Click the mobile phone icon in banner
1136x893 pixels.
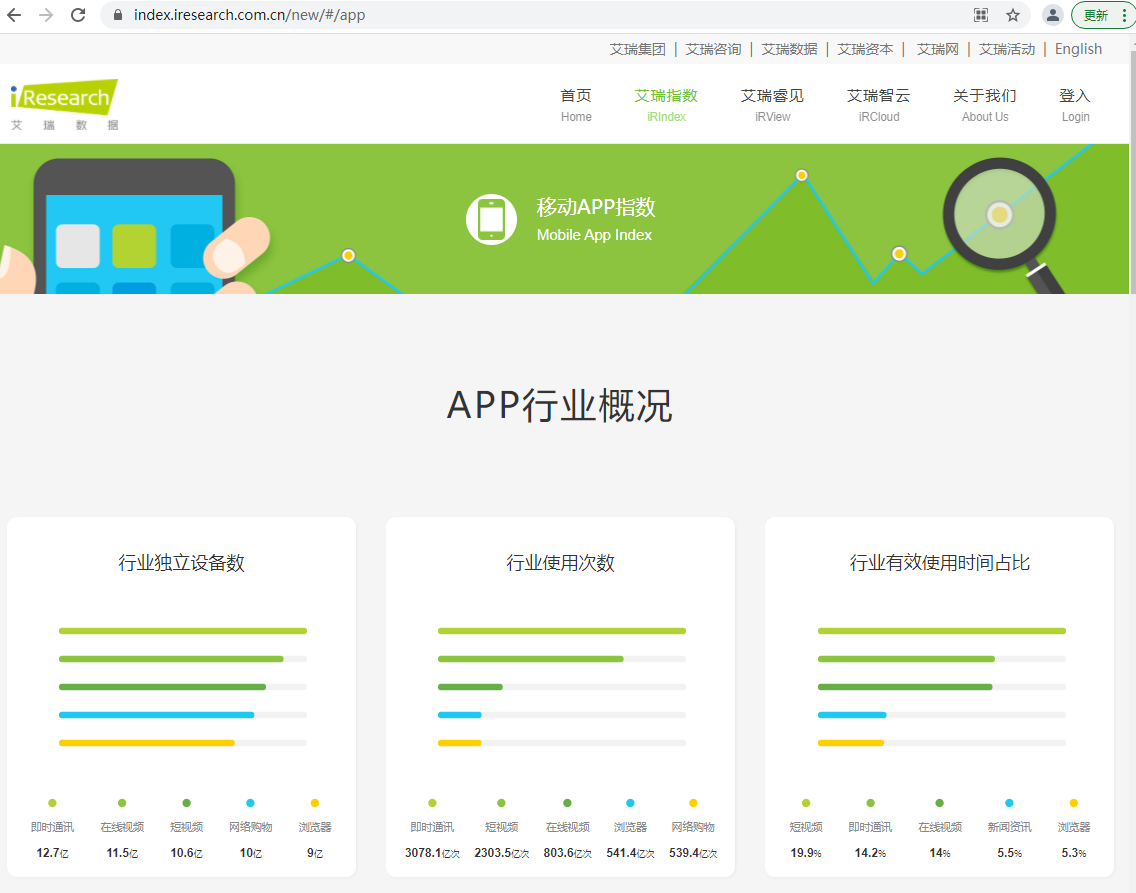(x=491, y=219)
